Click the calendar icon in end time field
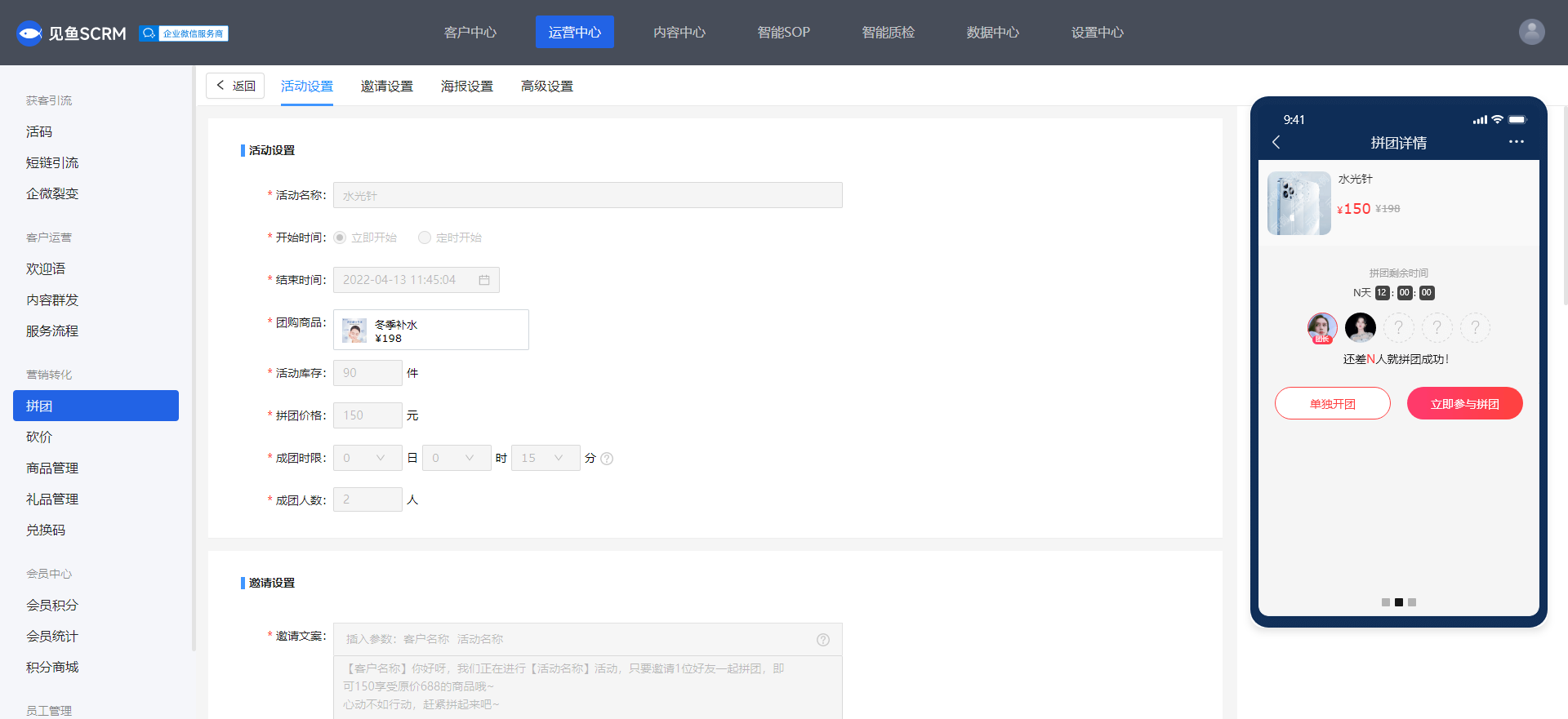Image resolution: width=1568 pixels, height=719 pixels. point(484,280)
